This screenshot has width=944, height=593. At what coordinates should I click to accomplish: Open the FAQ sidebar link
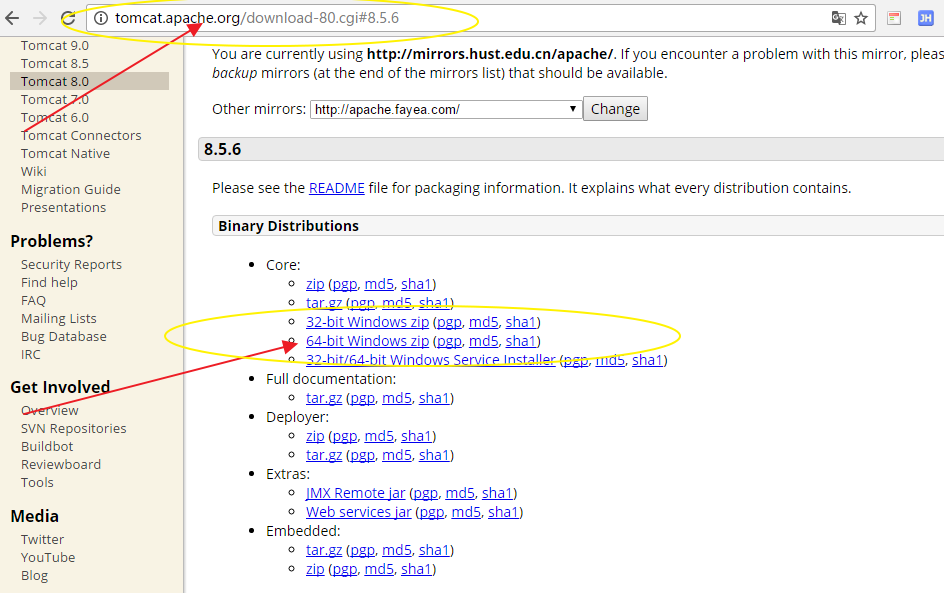click(33, 300)
